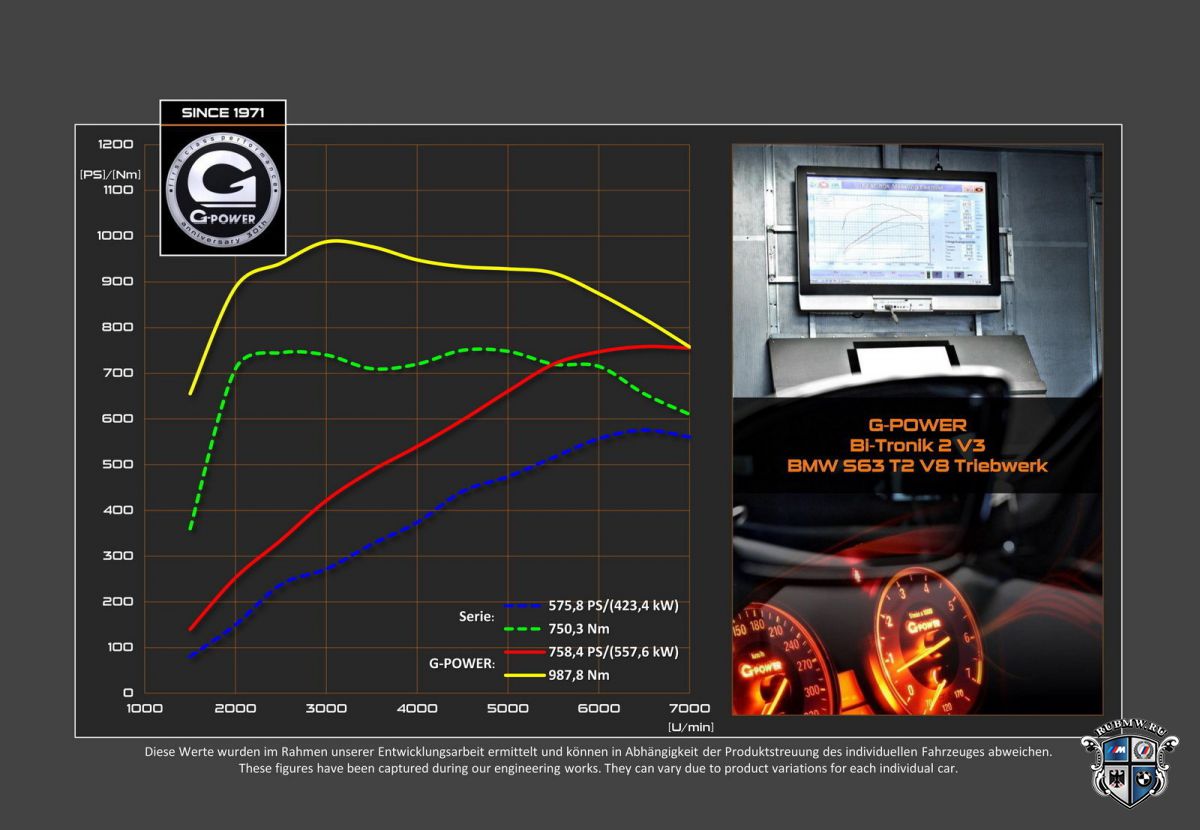The width and height of the screenshot is (1200, 830).
Task: Click the German disclaimer sentence
Action: [598, 752]
